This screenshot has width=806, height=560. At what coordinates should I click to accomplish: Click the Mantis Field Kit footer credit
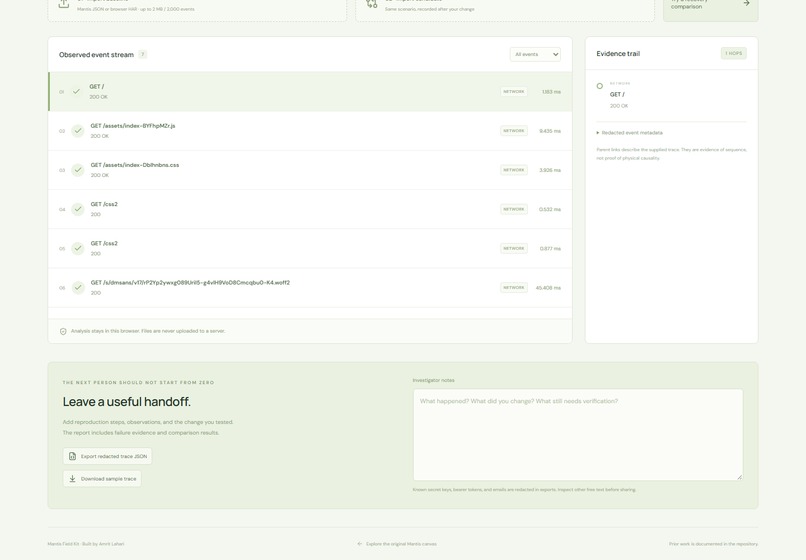point(86,544)
